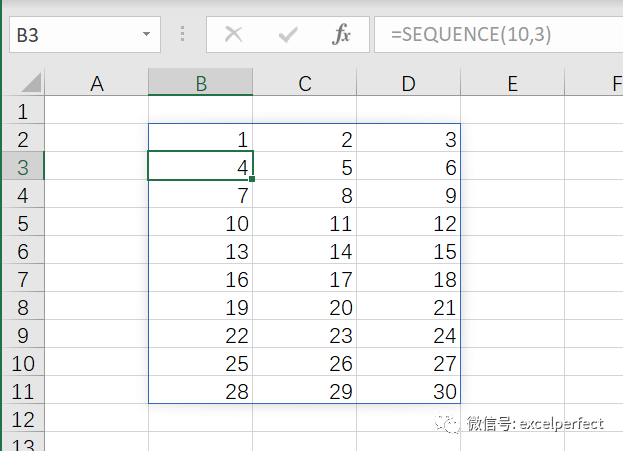
Task: Click the Name Box showing B3
Action: [x=70, y=35]
